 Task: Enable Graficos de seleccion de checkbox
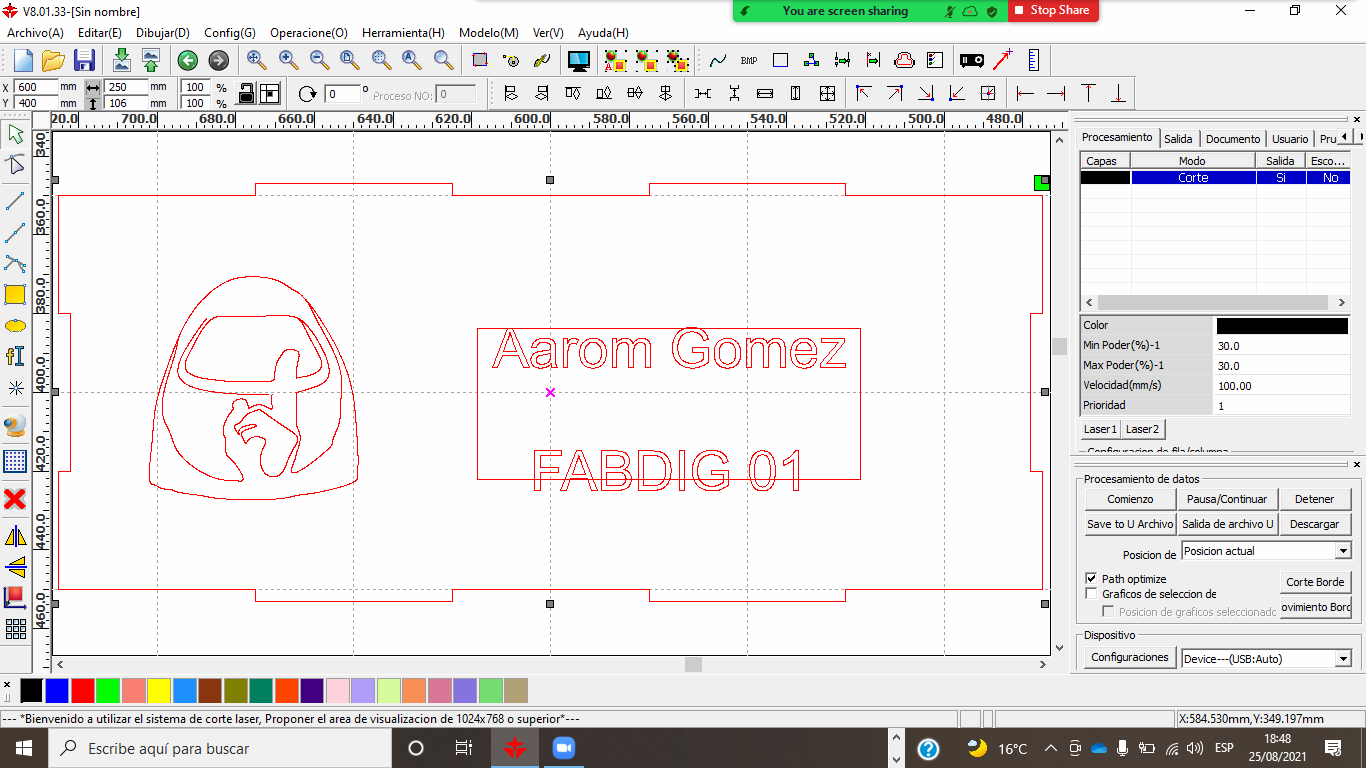[1091, 594]
